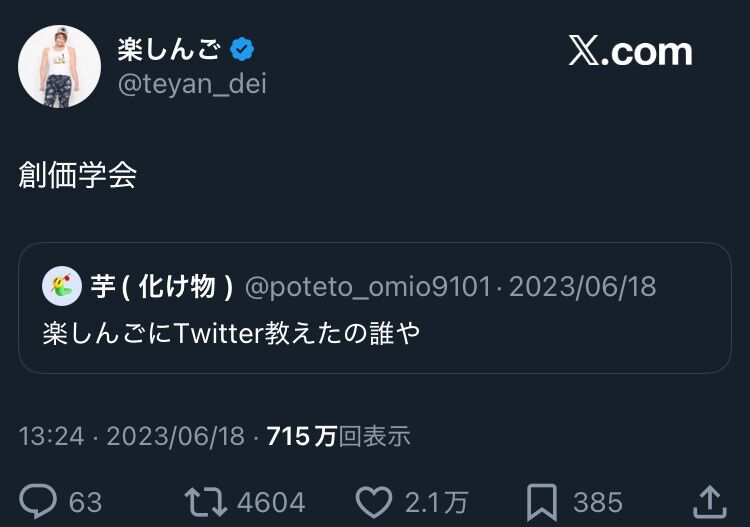Click the 2.1万 likes count

(435, 501)
